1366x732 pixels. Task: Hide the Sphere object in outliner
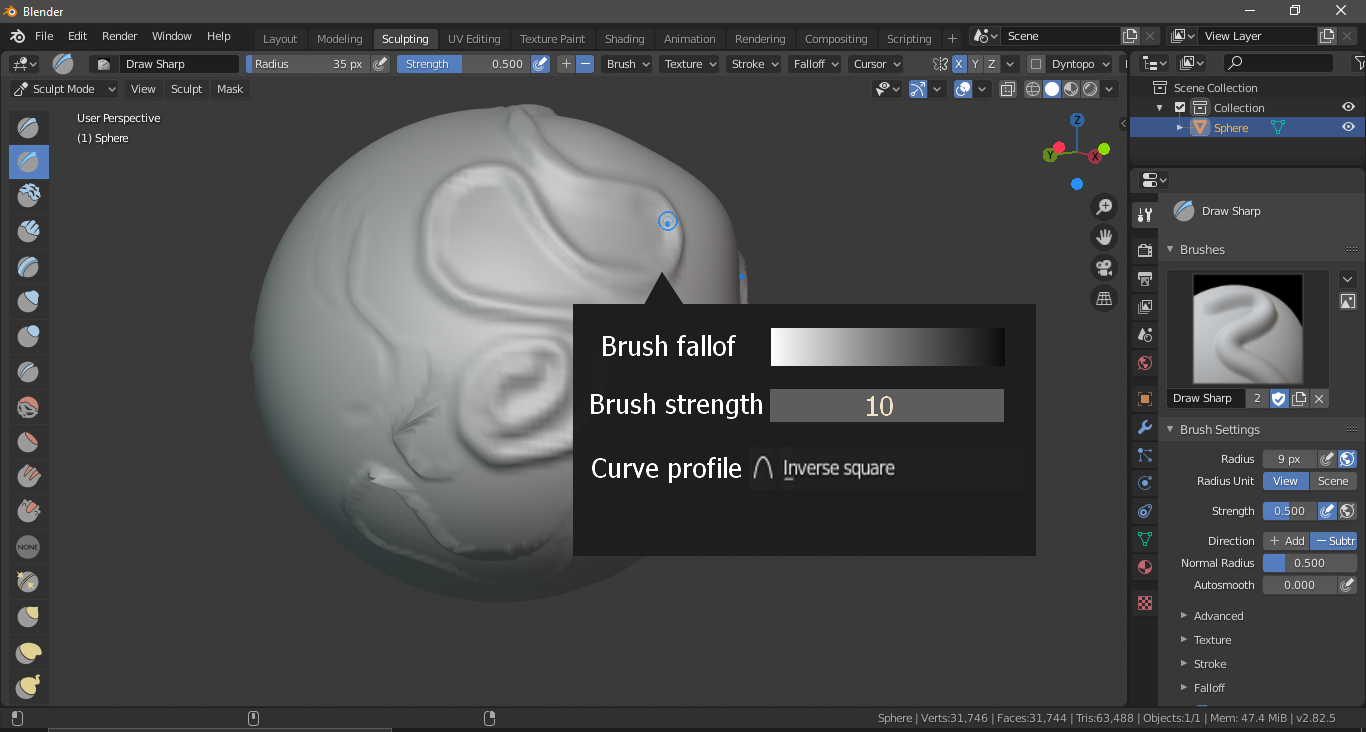pos(1348,127)
